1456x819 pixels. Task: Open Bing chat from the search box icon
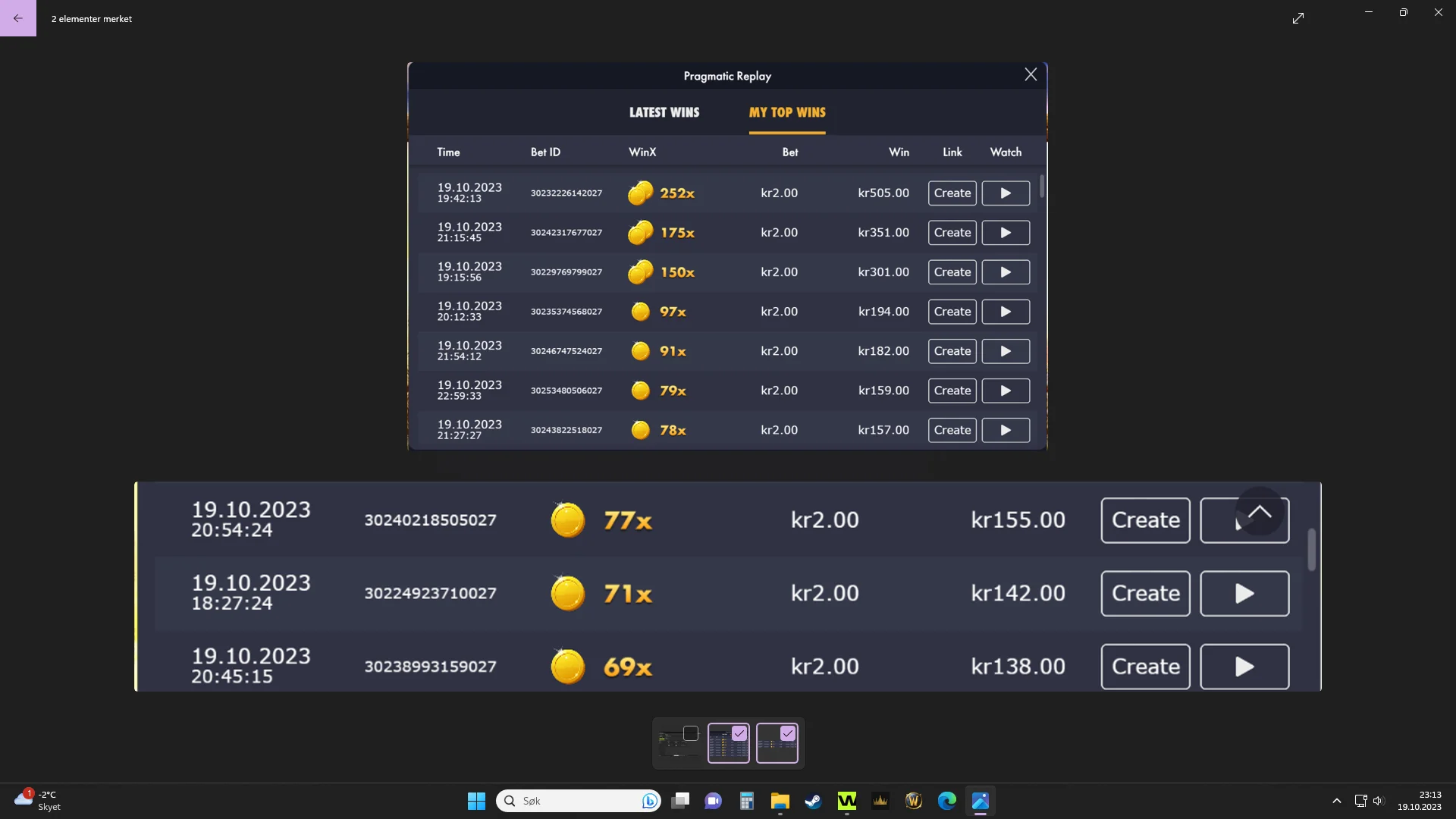coord(649,801)
